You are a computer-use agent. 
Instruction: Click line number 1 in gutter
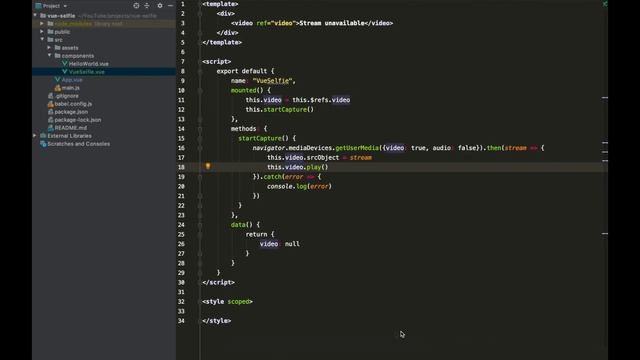click(182, 4)
